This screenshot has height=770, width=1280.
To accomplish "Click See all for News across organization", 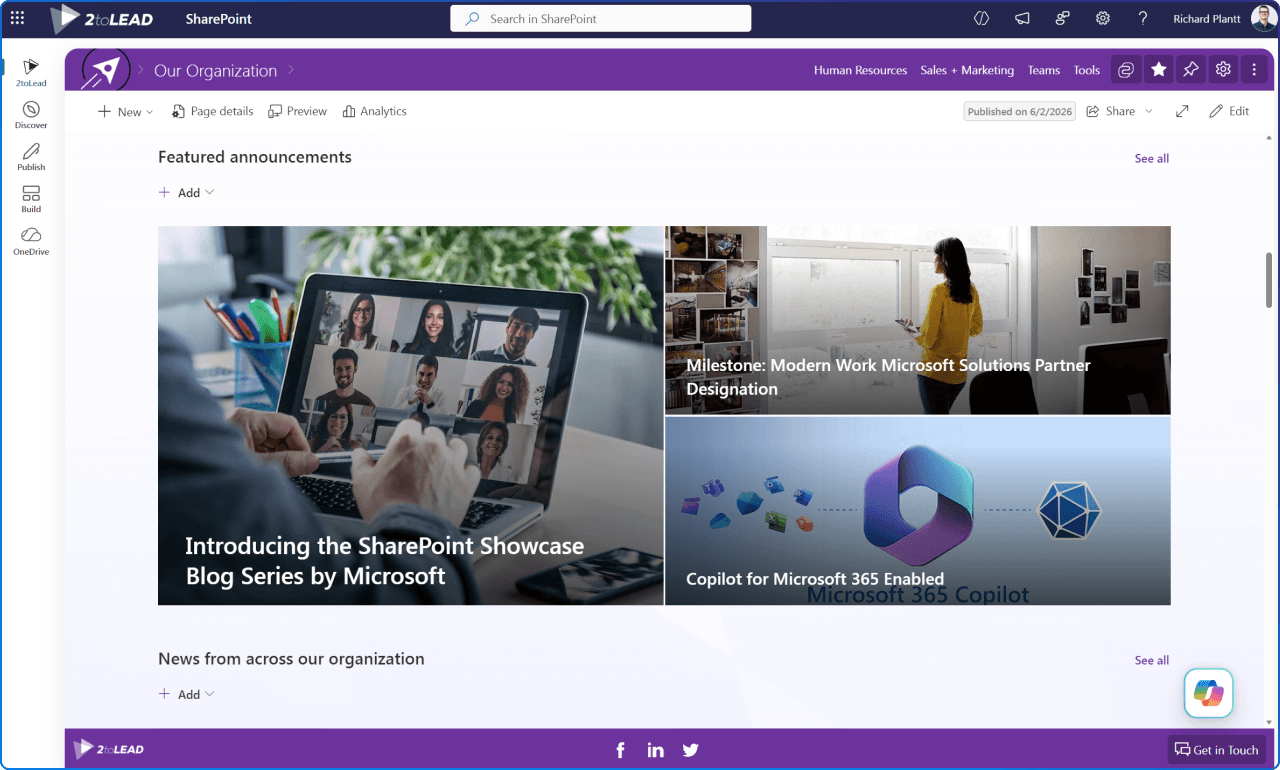I will click(1151, 660).
